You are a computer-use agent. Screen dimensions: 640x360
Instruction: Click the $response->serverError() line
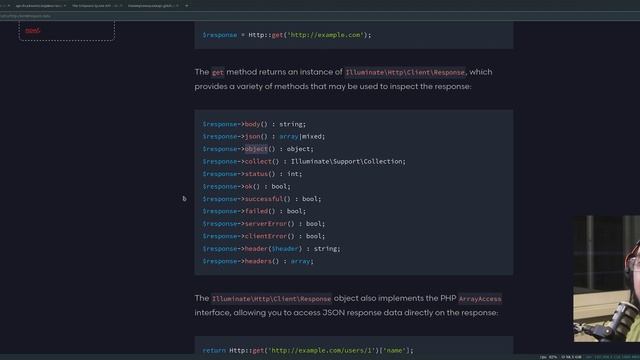[x=264, y=224]
